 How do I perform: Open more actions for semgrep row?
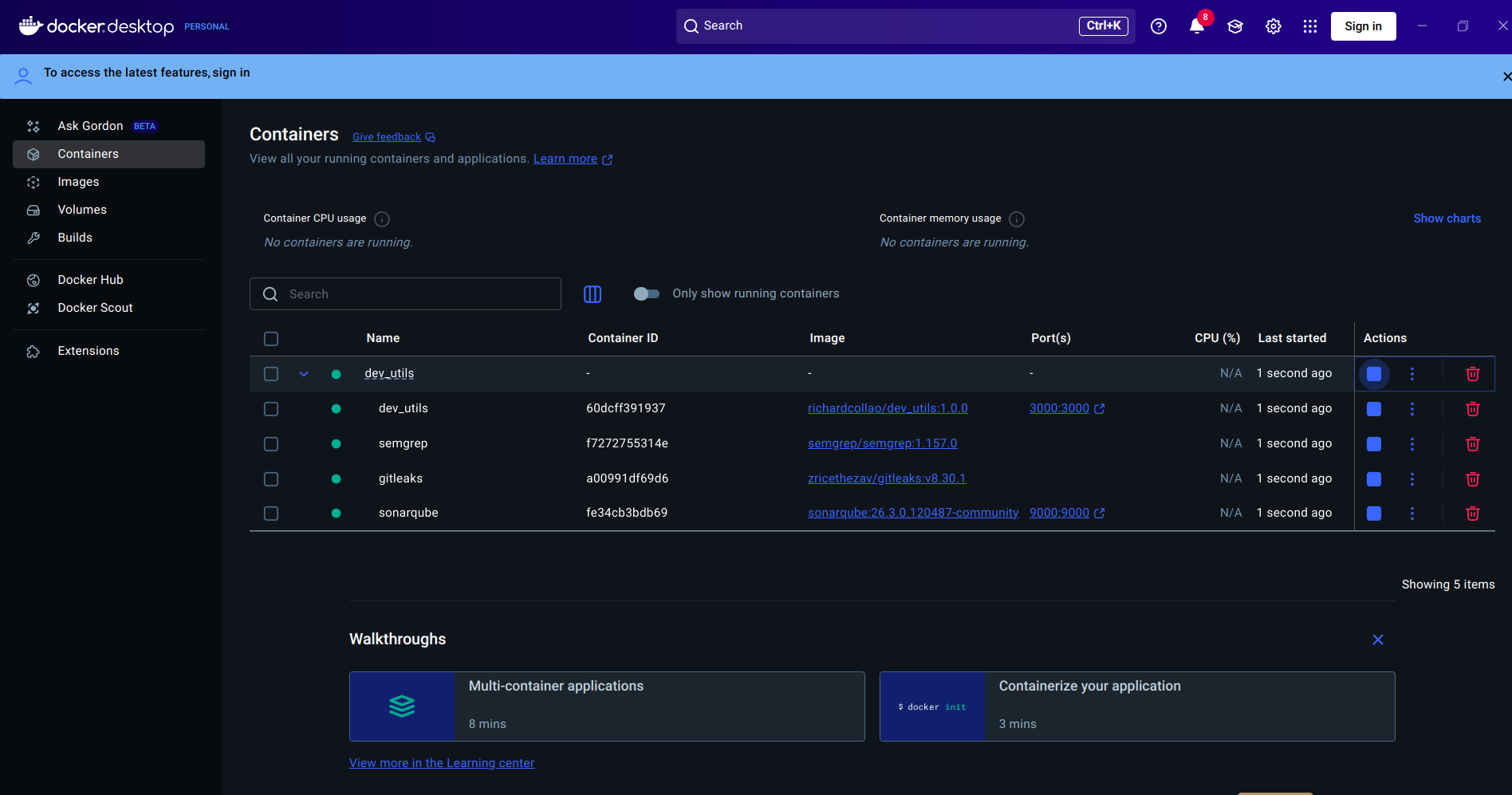point(1412,444)
